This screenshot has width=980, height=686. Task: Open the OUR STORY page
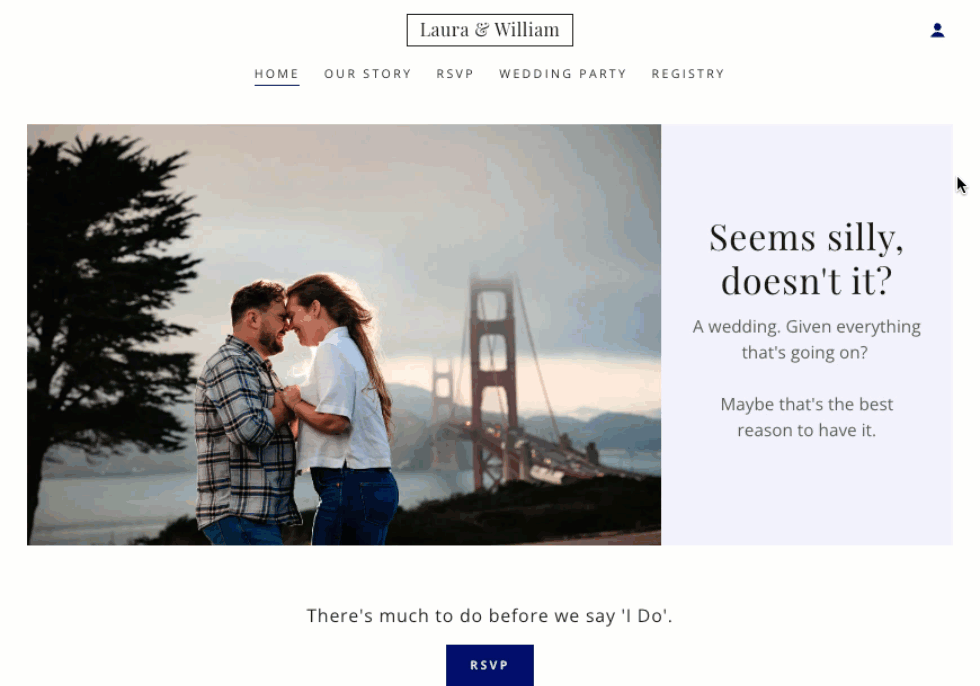[x=368, y=74]
